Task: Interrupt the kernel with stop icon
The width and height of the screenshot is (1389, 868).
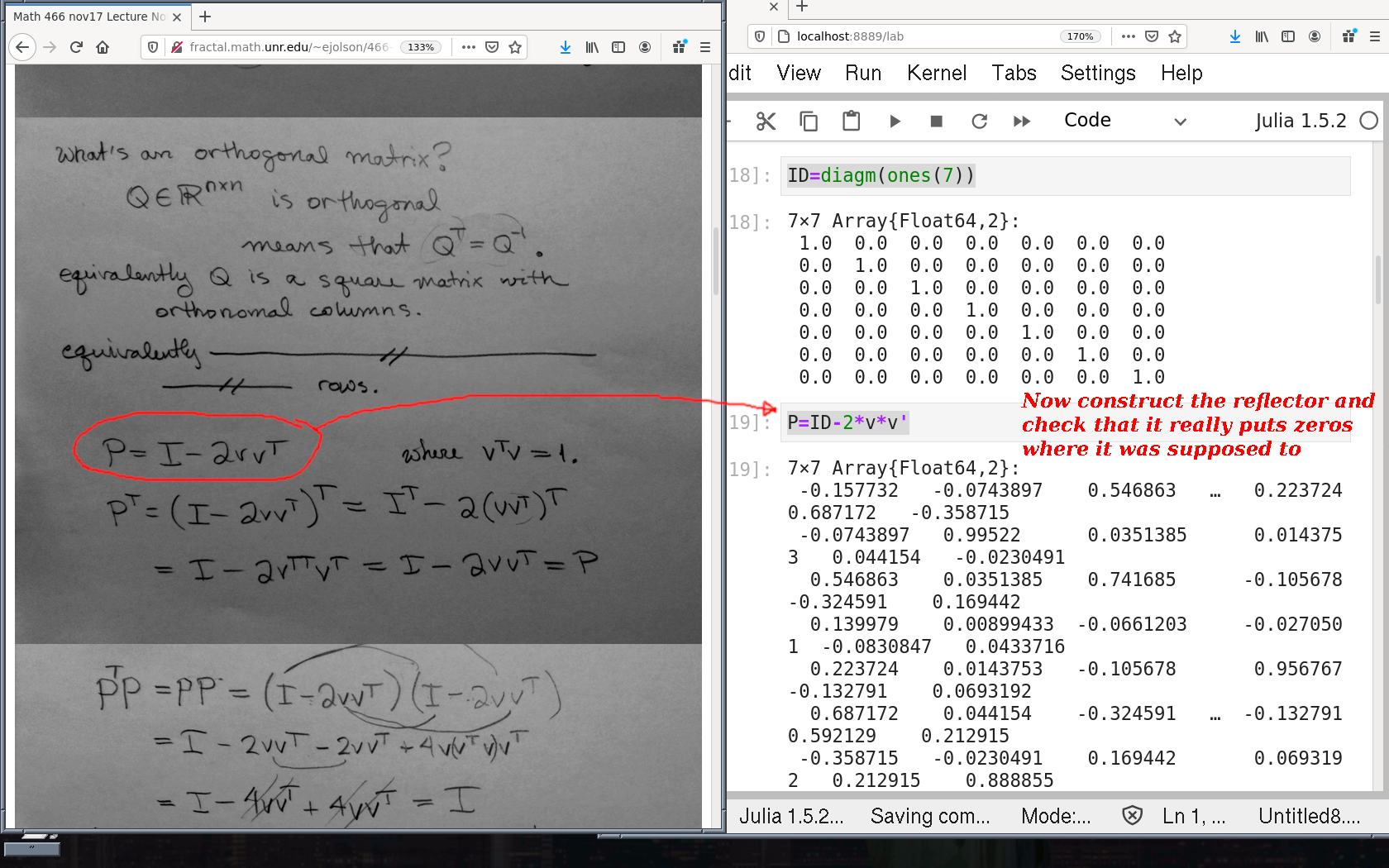Action: click(936, 122)
